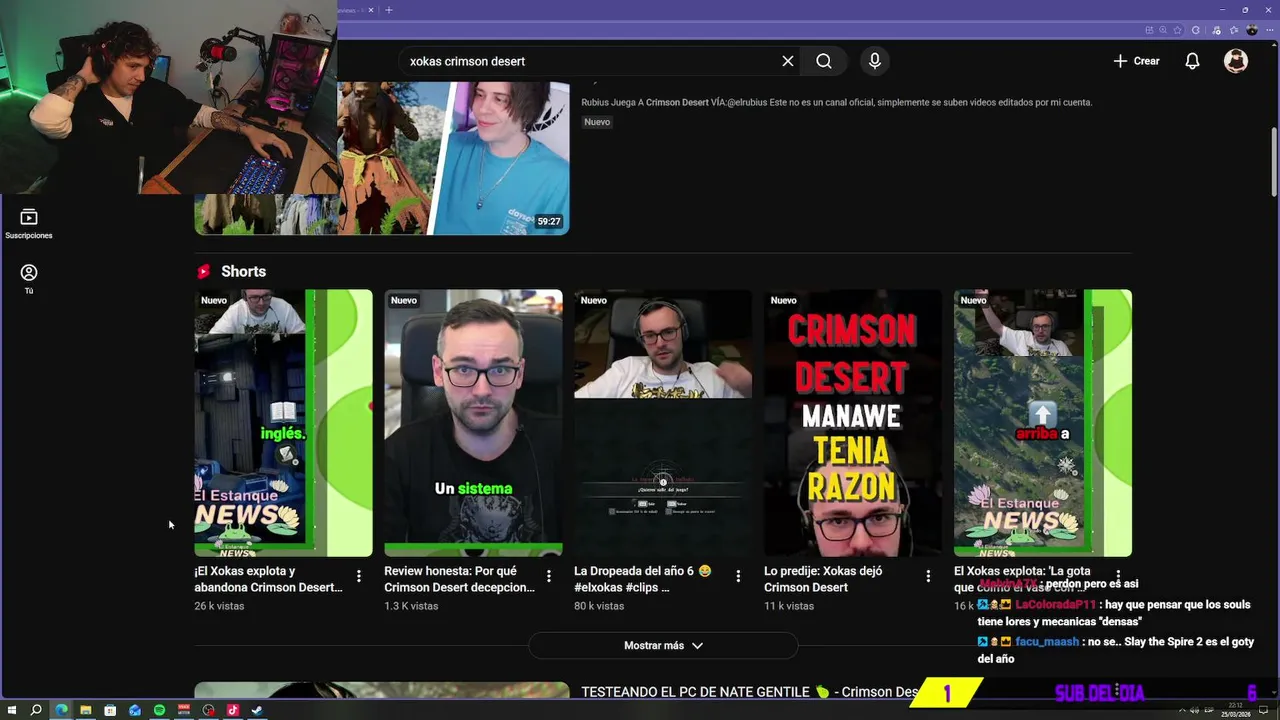Add page to favorites star icon
Screen dimensions: 1280x720
[1177, 30]
